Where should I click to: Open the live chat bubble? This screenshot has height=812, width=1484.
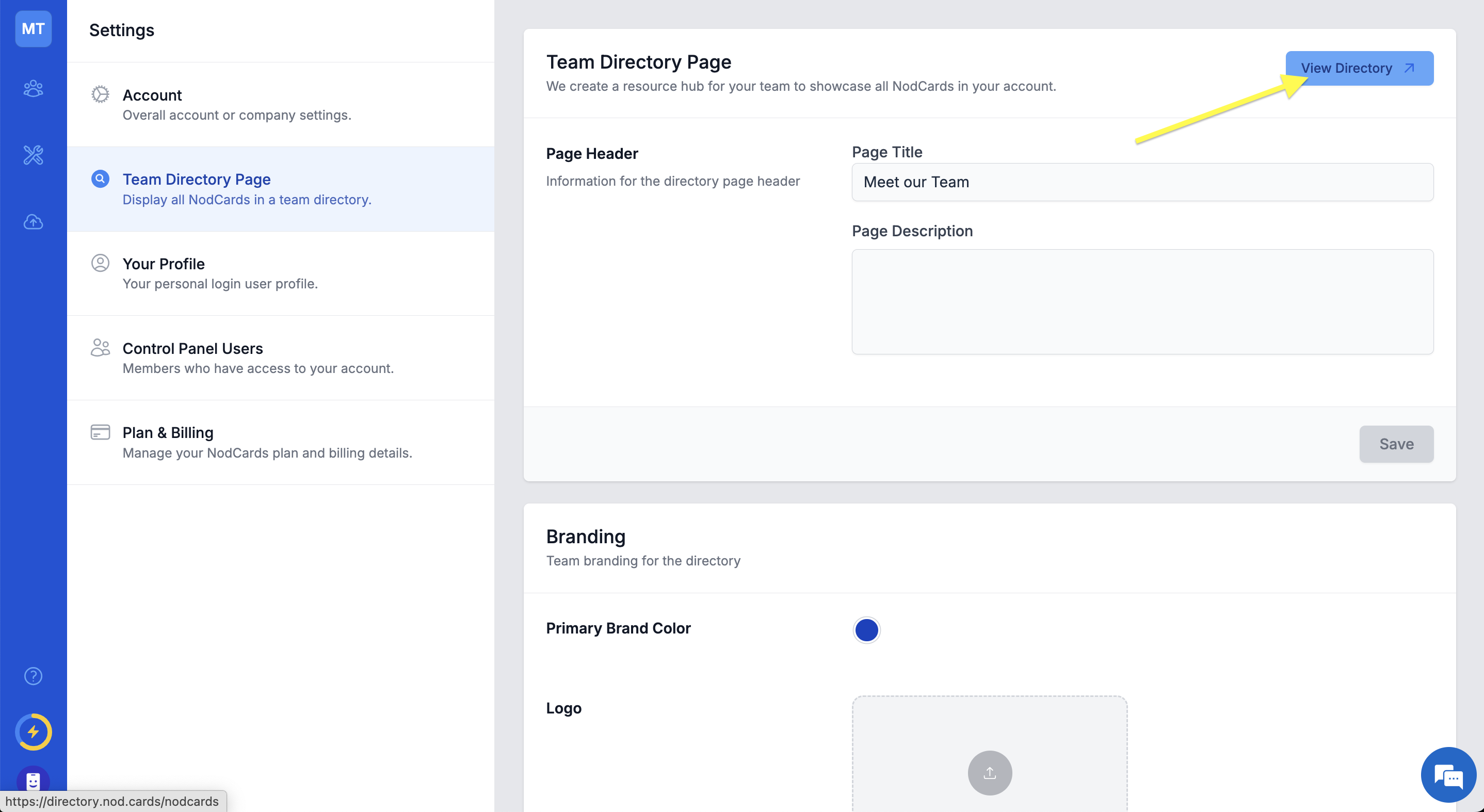tap(1448, 774)
